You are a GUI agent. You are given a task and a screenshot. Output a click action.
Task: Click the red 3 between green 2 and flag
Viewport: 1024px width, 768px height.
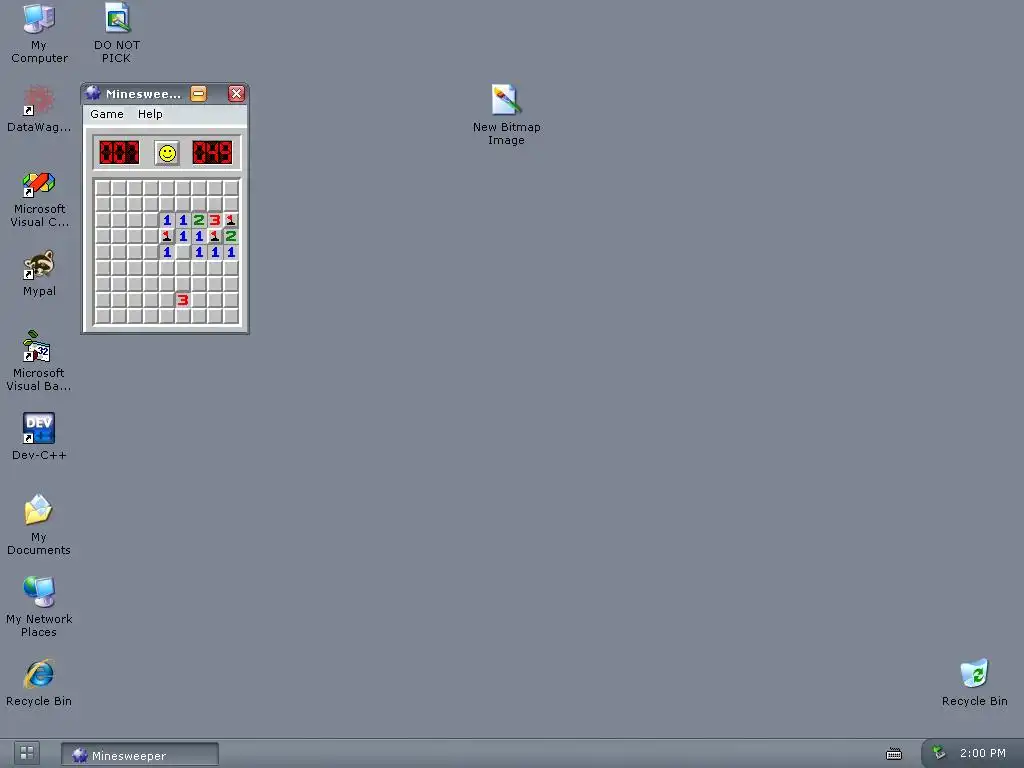[215, 220]
